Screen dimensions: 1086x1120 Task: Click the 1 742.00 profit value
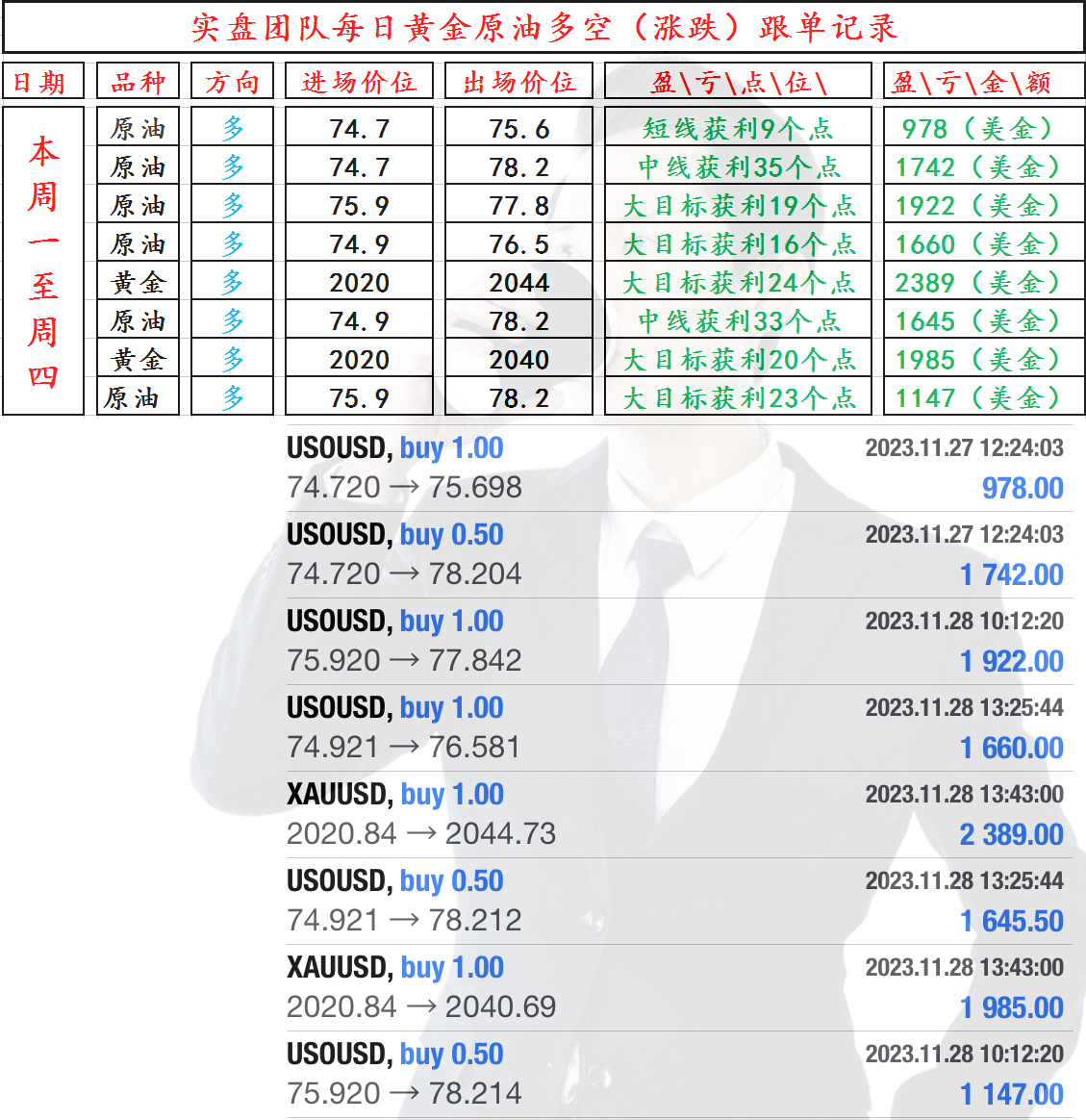click(x=1012, y=574)
